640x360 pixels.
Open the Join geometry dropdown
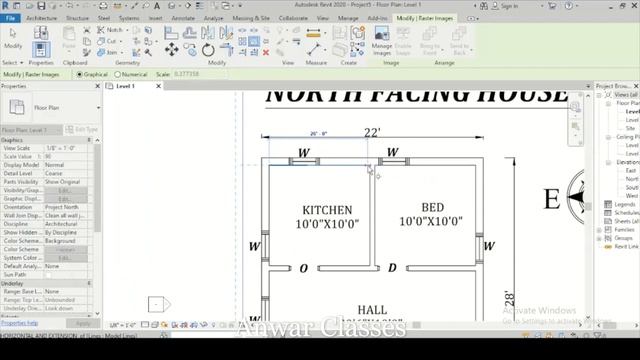coord(122,53)
